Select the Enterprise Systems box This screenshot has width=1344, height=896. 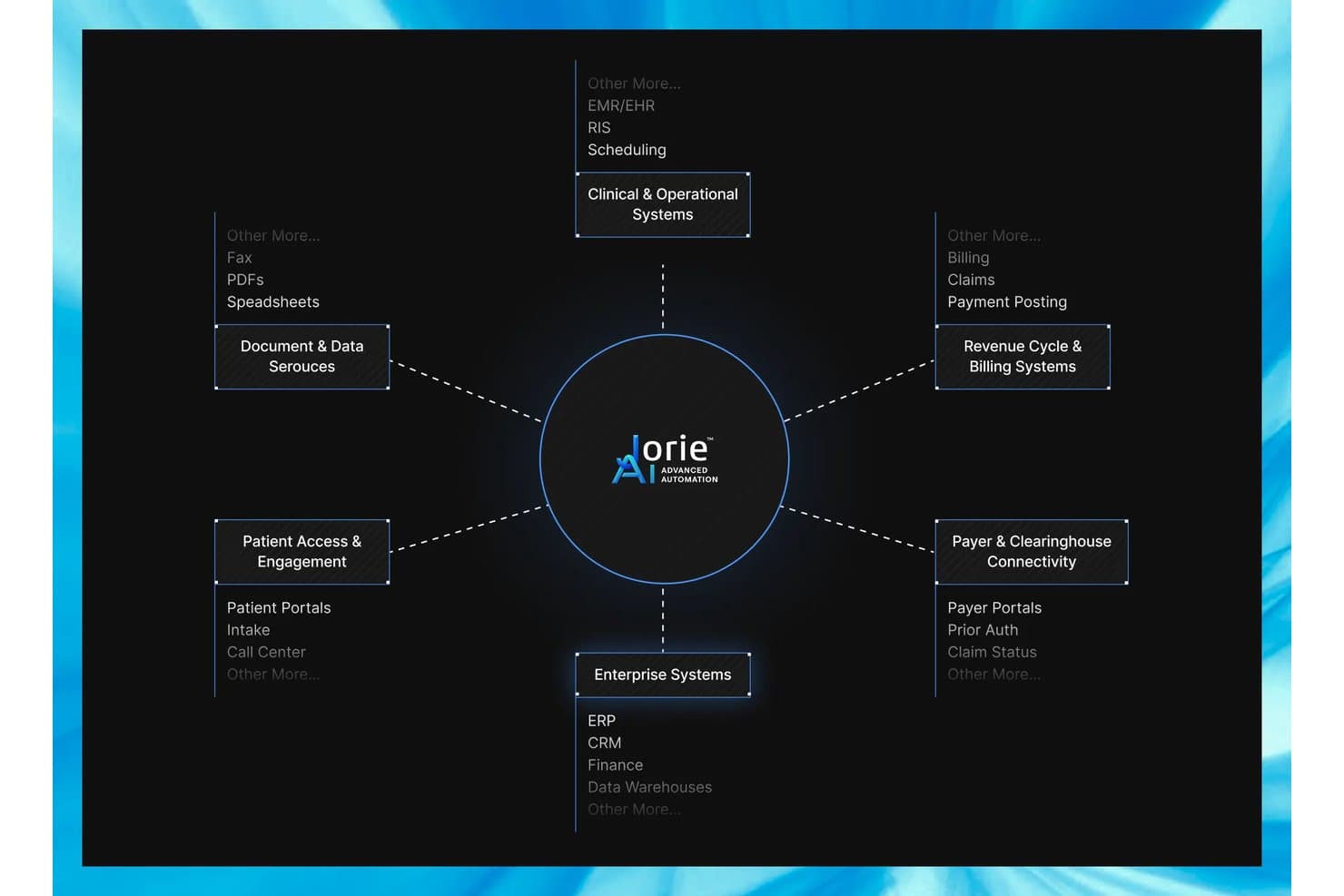(x=663, y=674)
